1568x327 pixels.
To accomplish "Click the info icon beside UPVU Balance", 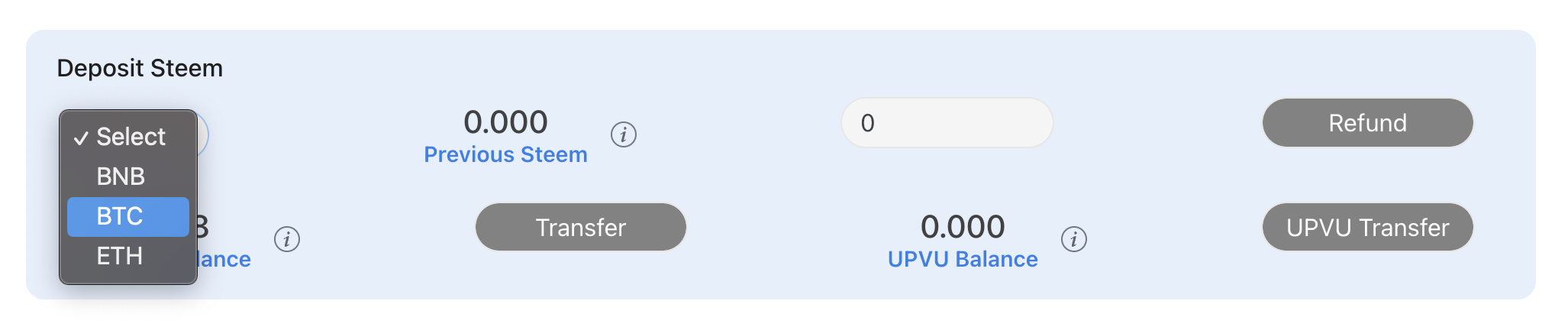I will (x=1073, y=239).
